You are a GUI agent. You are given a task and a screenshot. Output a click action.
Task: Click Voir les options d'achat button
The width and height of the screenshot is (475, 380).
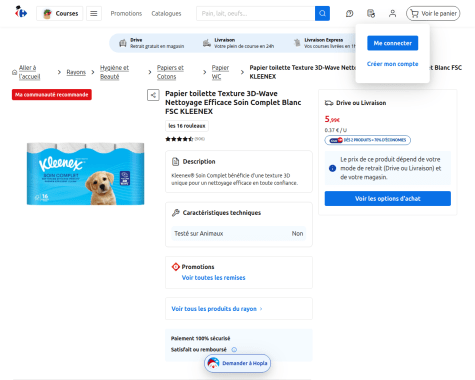pos(388,198)
